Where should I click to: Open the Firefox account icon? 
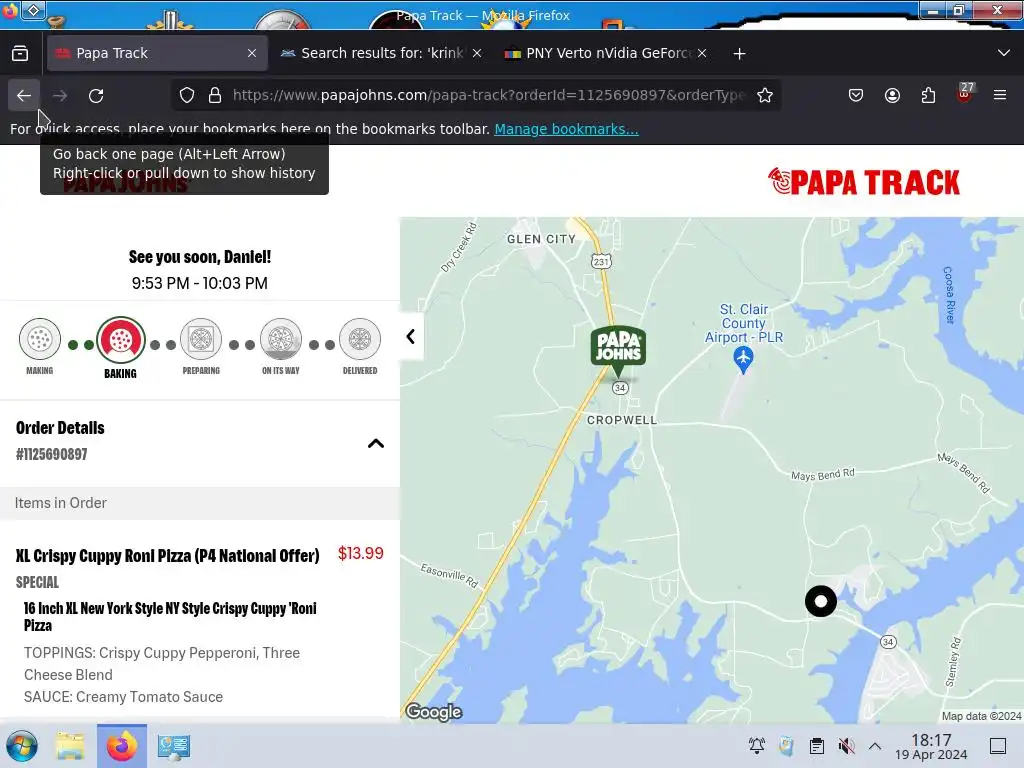[x=892, y=95]
